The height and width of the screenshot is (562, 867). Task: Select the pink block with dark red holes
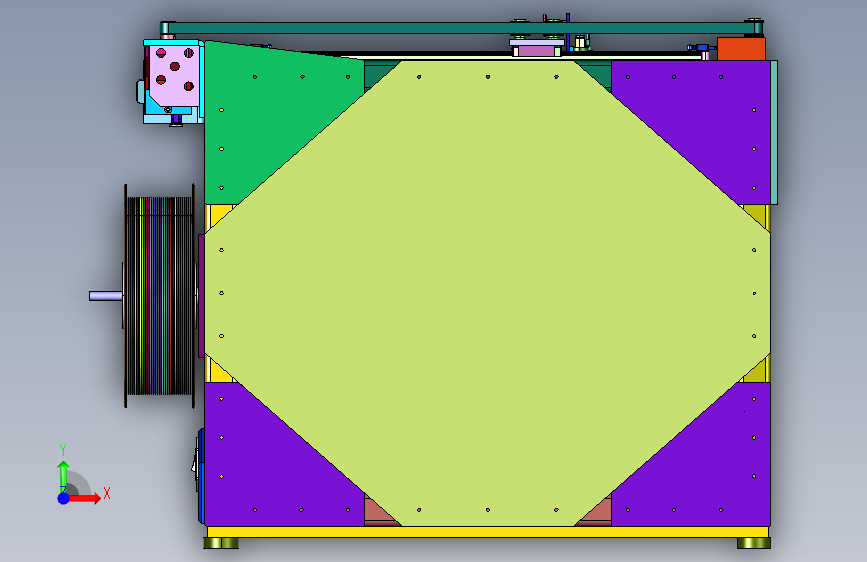[174, 75]
